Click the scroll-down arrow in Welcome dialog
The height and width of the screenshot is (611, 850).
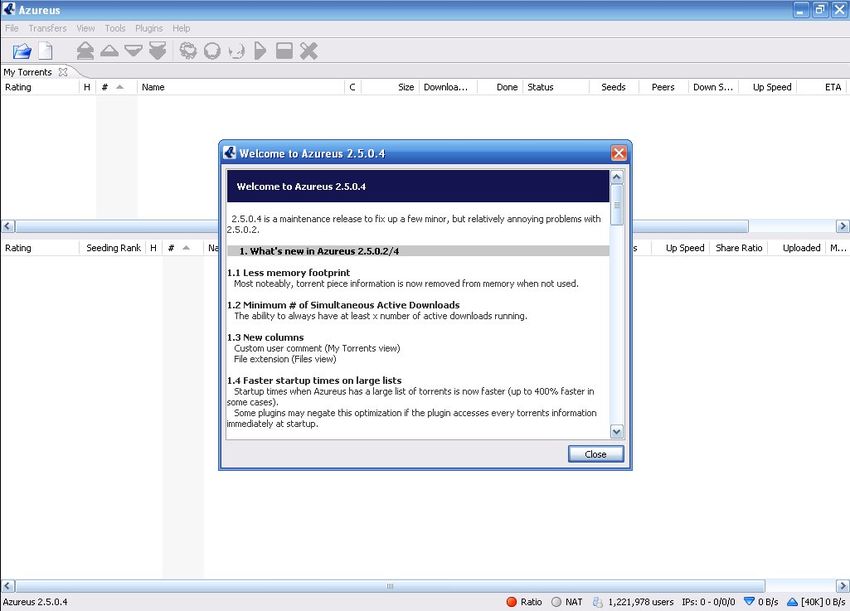616,432
